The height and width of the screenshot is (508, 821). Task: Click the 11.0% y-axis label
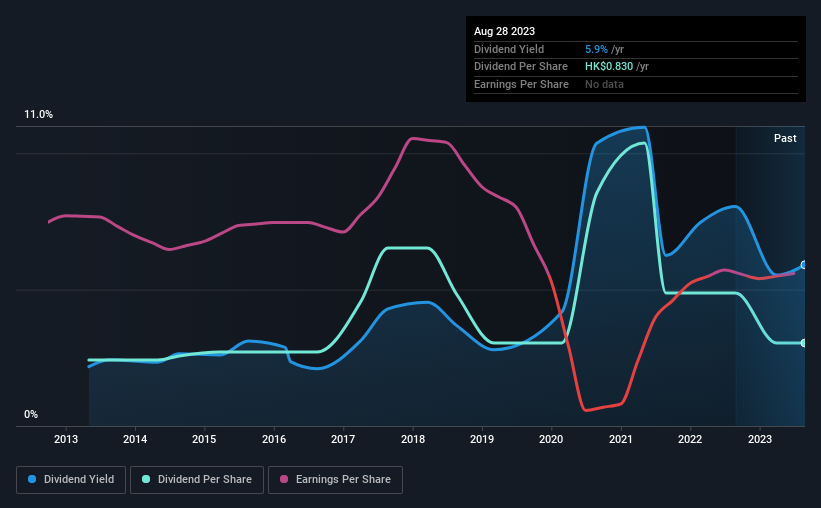click(x=38, y=115)
